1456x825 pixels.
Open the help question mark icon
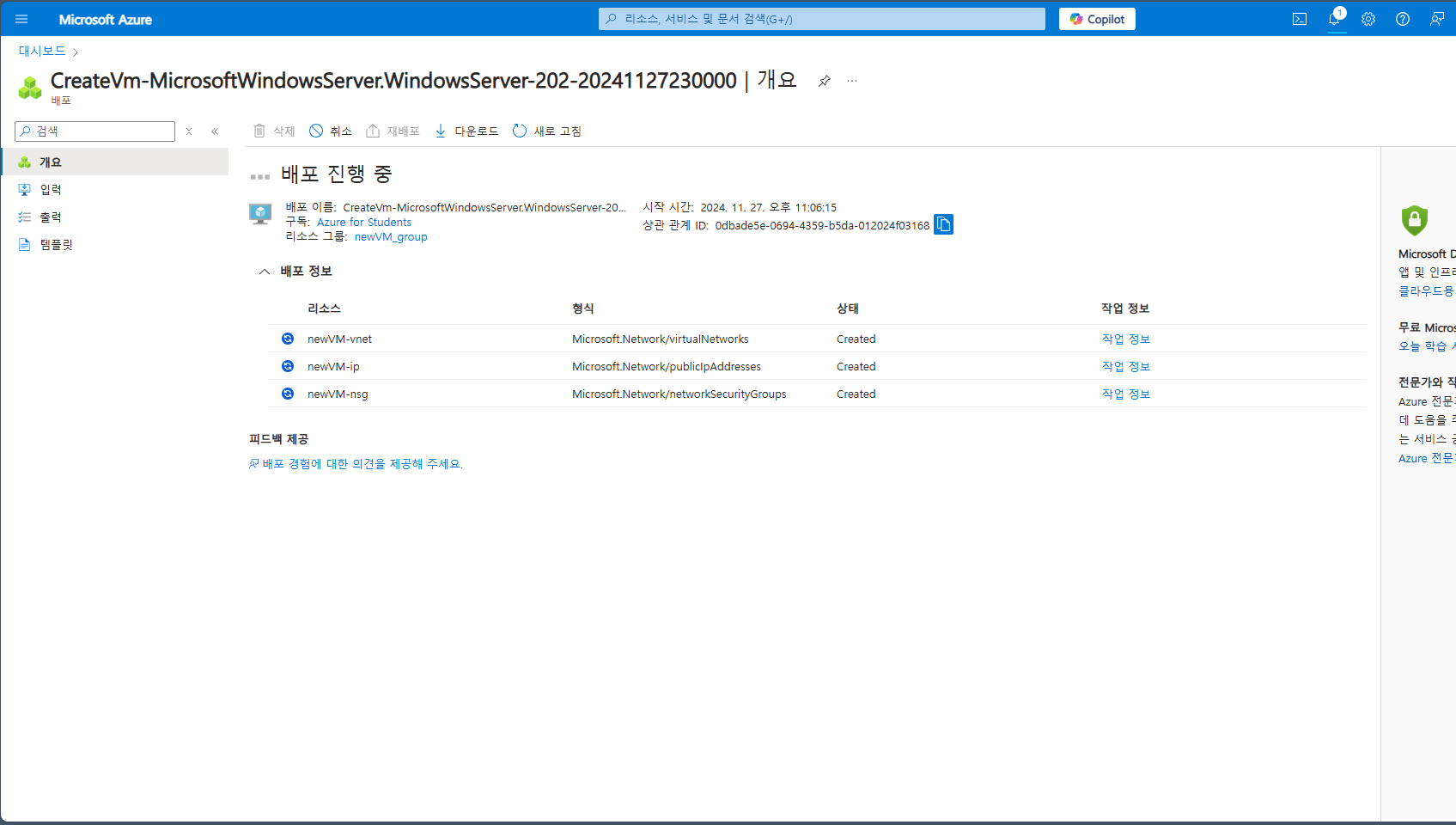click(1403, 19)
